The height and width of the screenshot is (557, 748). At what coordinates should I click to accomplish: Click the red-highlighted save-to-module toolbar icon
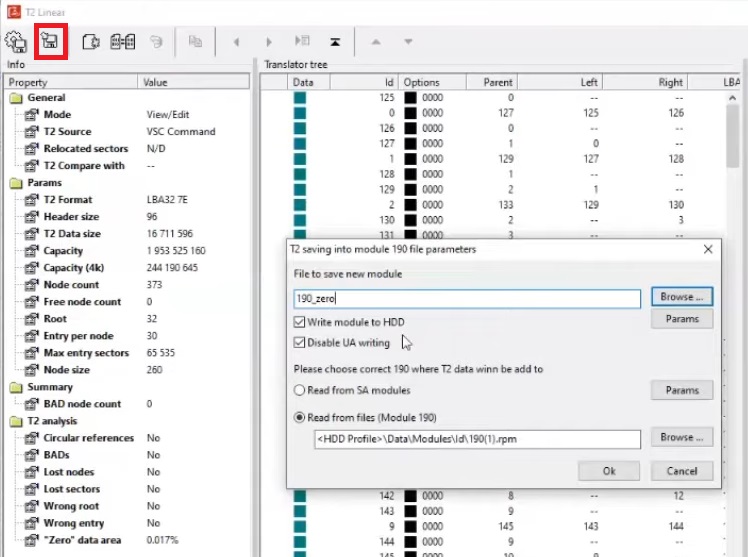[51, 42]
